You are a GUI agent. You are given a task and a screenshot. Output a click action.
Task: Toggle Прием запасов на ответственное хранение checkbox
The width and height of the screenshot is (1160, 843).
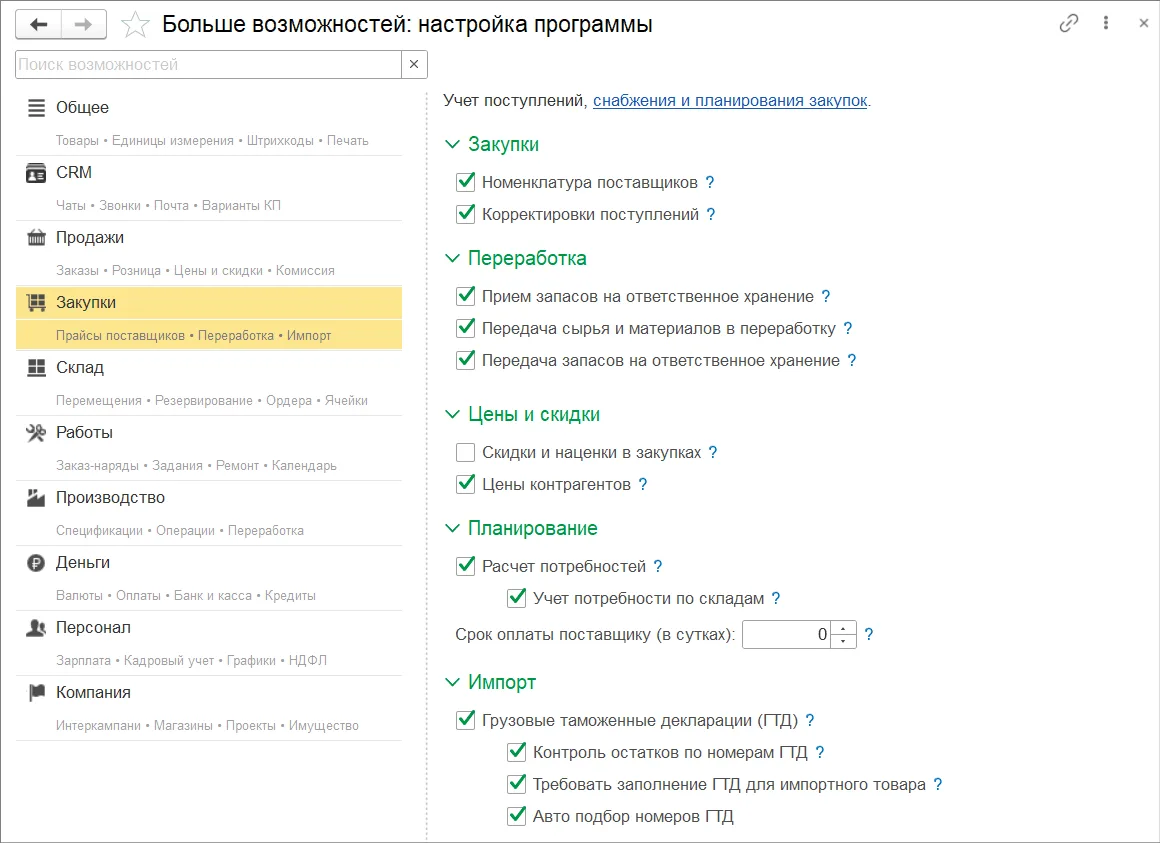tap(465, 297)
